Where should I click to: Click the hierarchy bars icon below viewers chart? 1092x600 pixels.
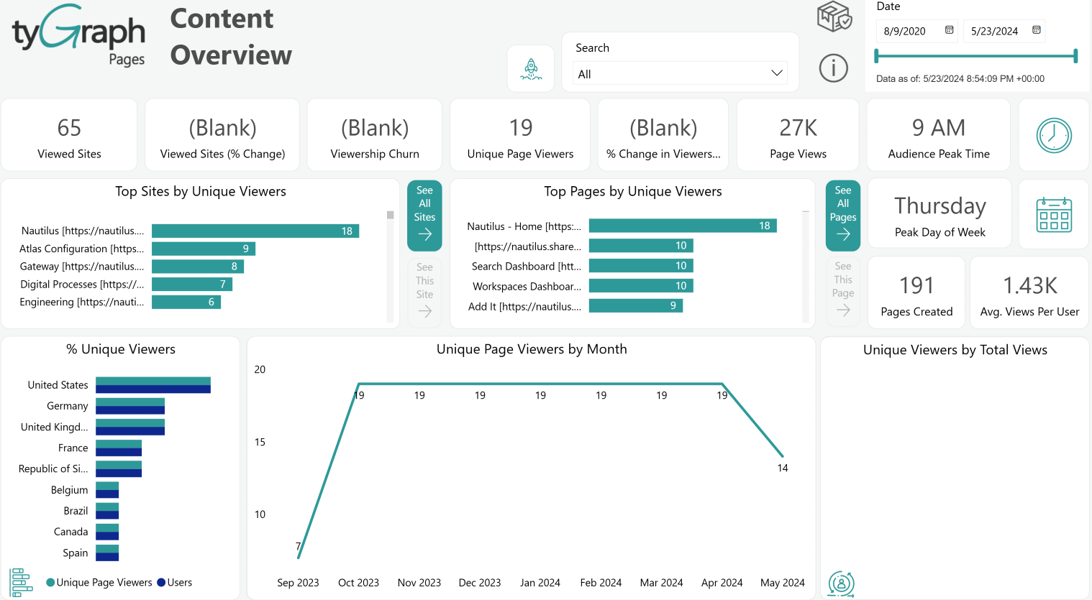click(21, 583)
